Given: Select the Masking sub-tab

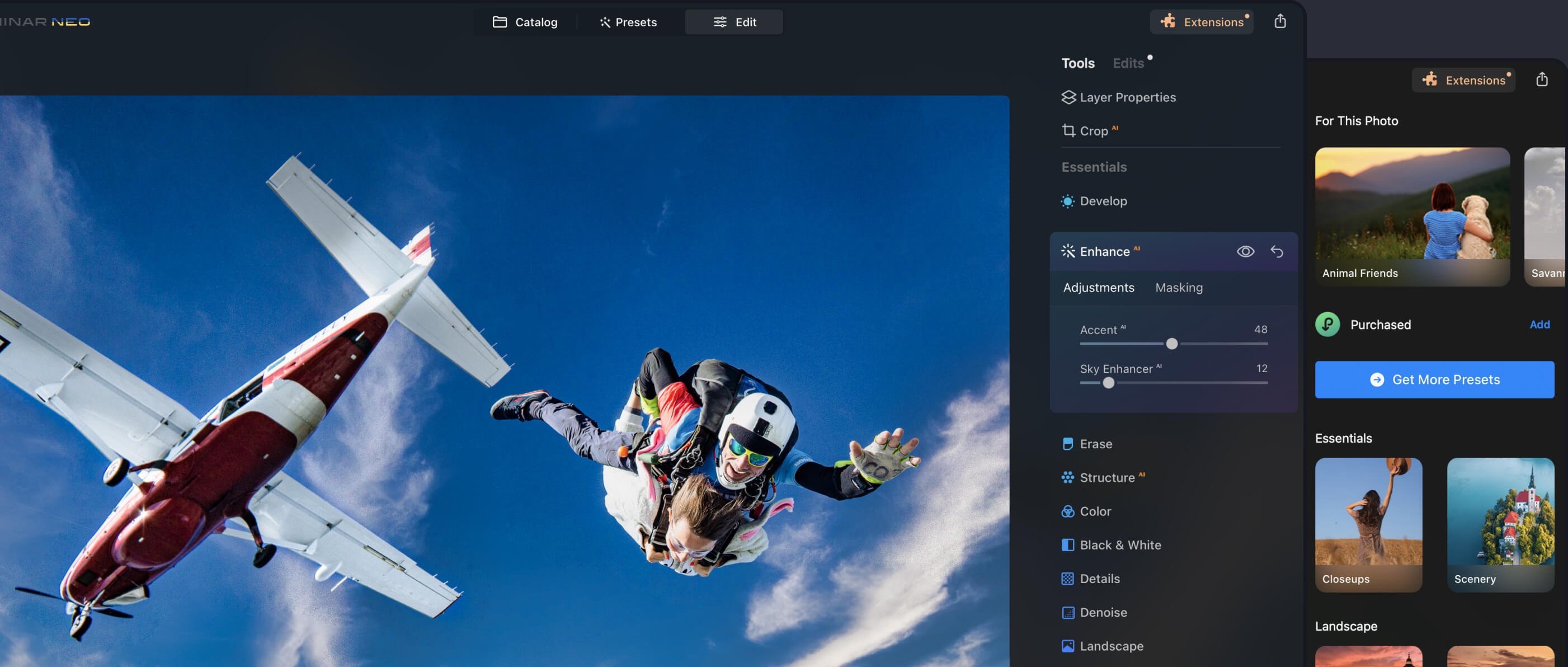Looking at the screenshot, I should pos(1179,287).
